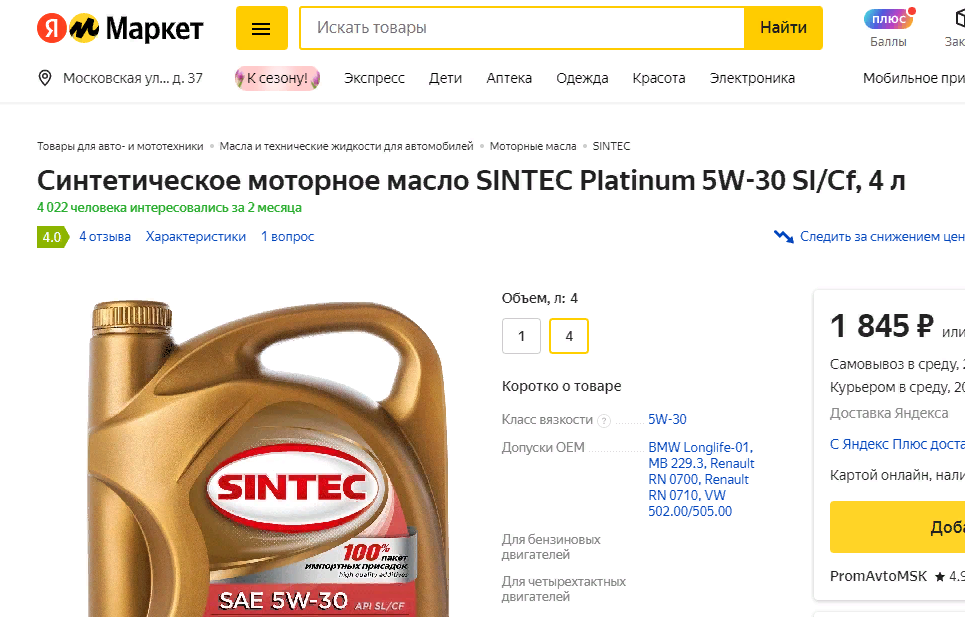Open the 5W-30 viscosity class link
This screenshot has width=965, height=617.
point(667,420)
